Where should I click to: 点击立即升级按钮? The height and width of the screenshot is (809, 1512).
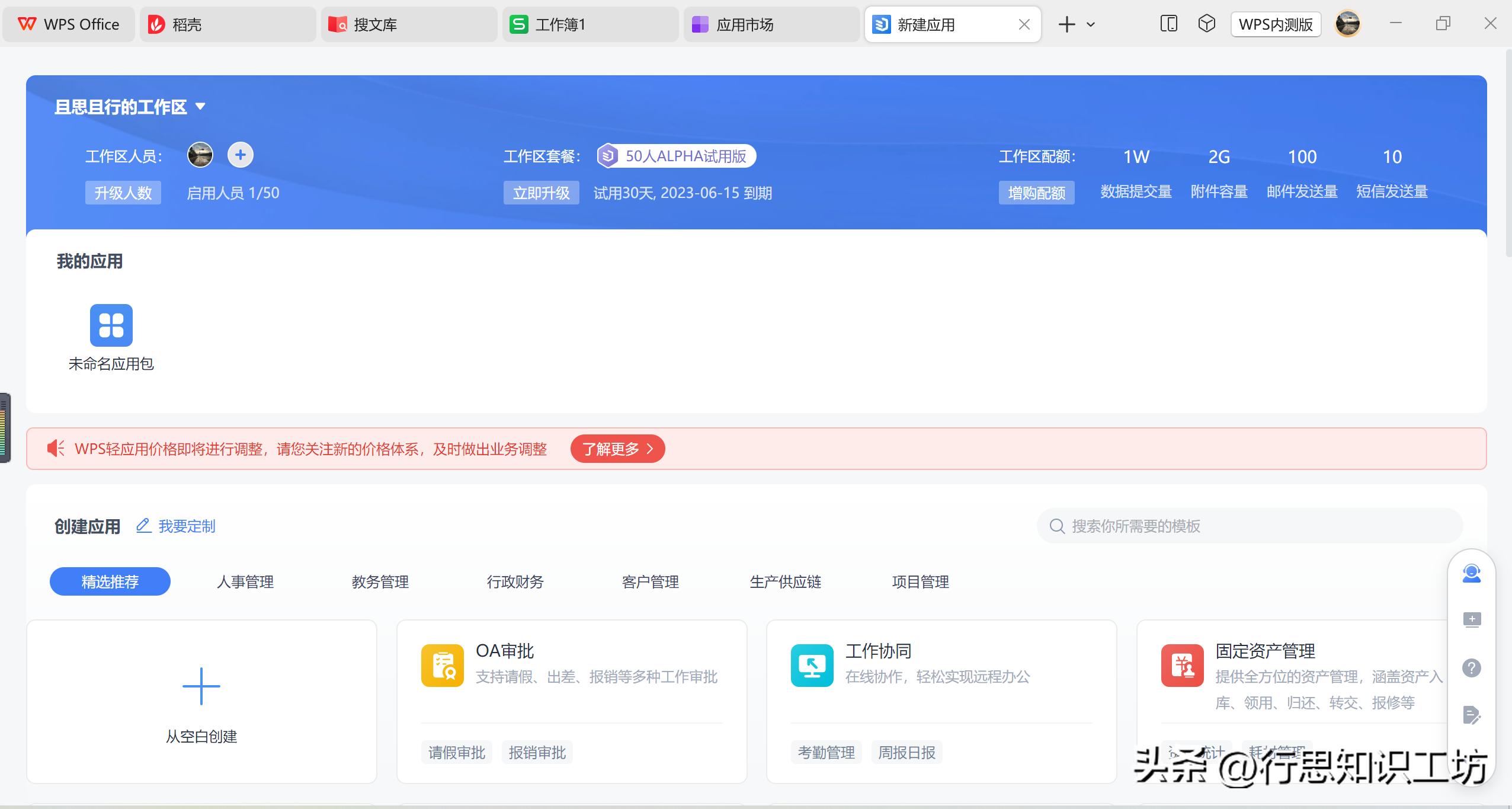click(541, 192)
